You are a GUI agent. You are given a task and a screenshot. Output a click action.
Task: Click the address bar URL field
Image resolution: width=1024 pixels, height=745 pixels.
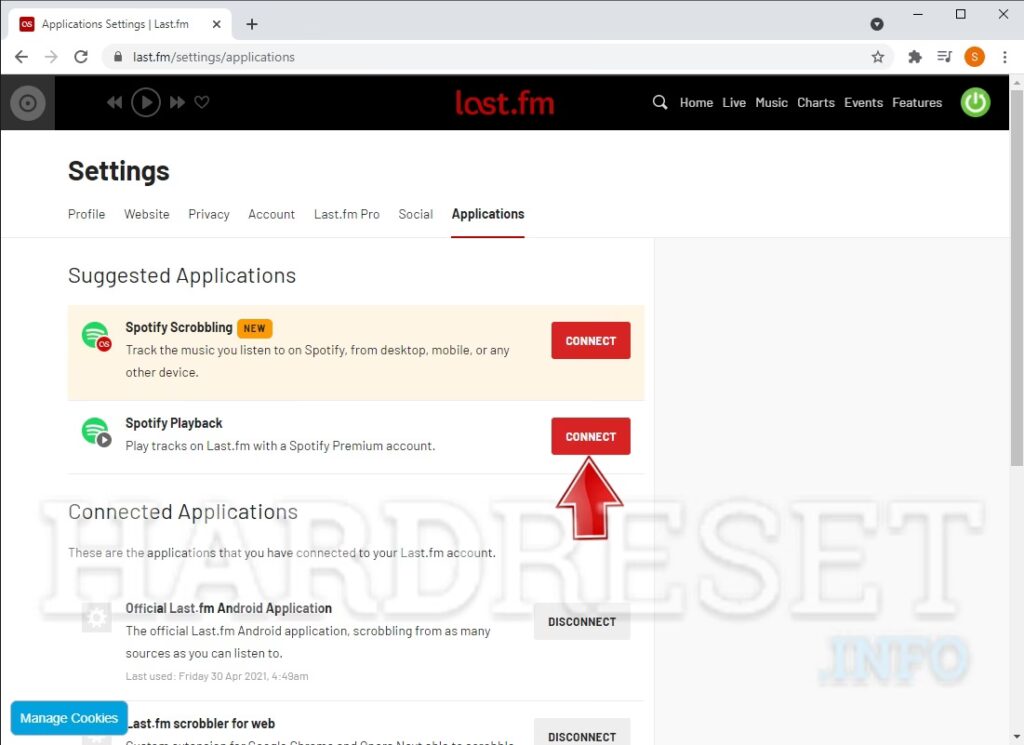[480, 57]
